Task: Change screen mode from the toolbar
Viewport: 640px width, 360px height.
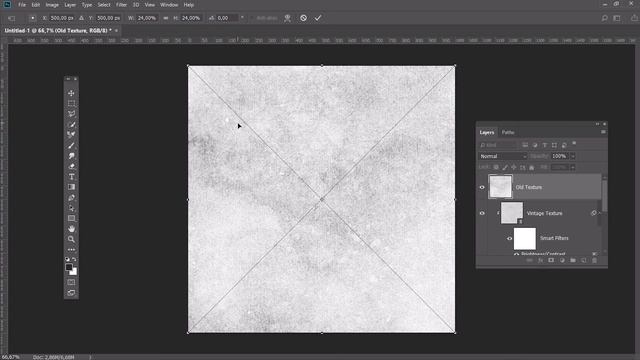Action: tap(71, 293)
